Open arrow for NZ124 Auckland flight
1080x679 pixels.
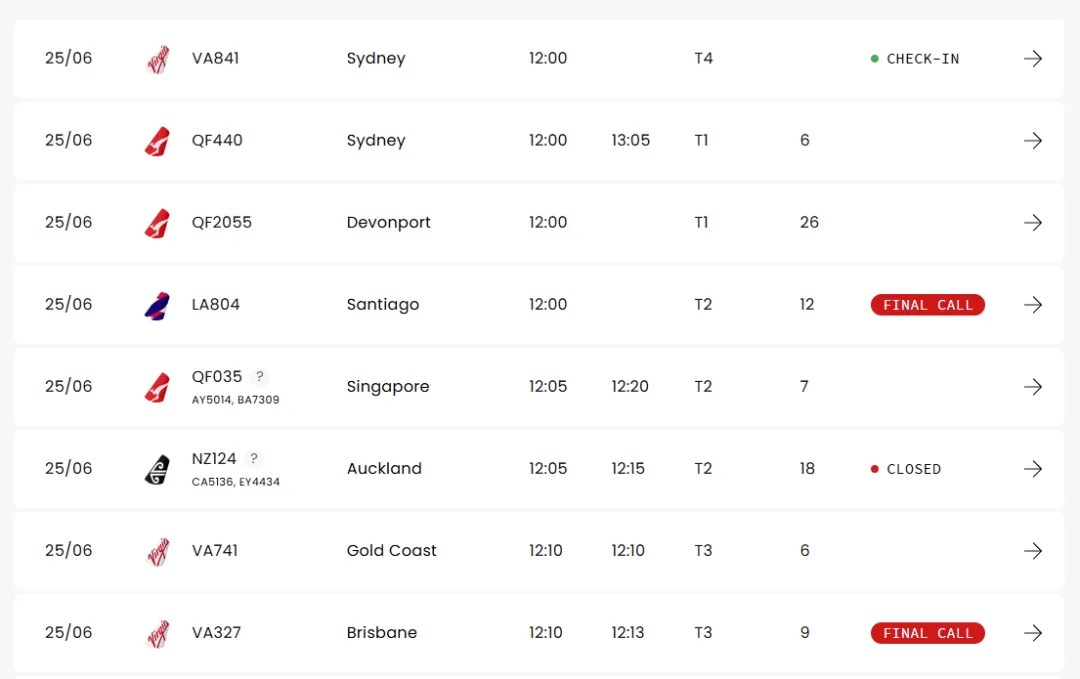click(x=1032, y=468)
